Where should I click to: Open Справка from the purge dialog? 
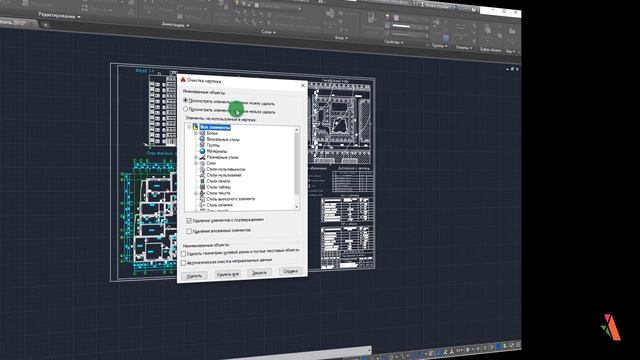291,271
